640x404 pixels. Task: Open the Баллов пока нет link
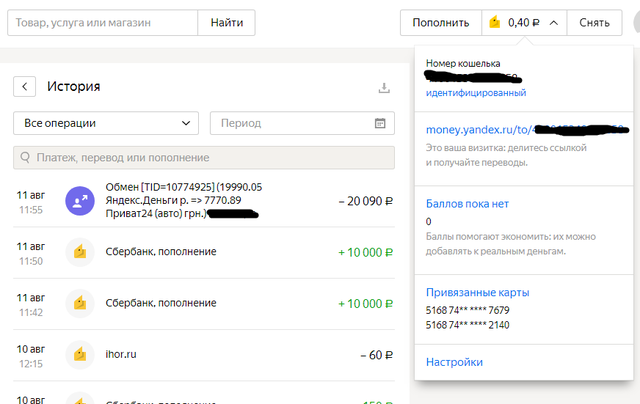tap(467, 204)
